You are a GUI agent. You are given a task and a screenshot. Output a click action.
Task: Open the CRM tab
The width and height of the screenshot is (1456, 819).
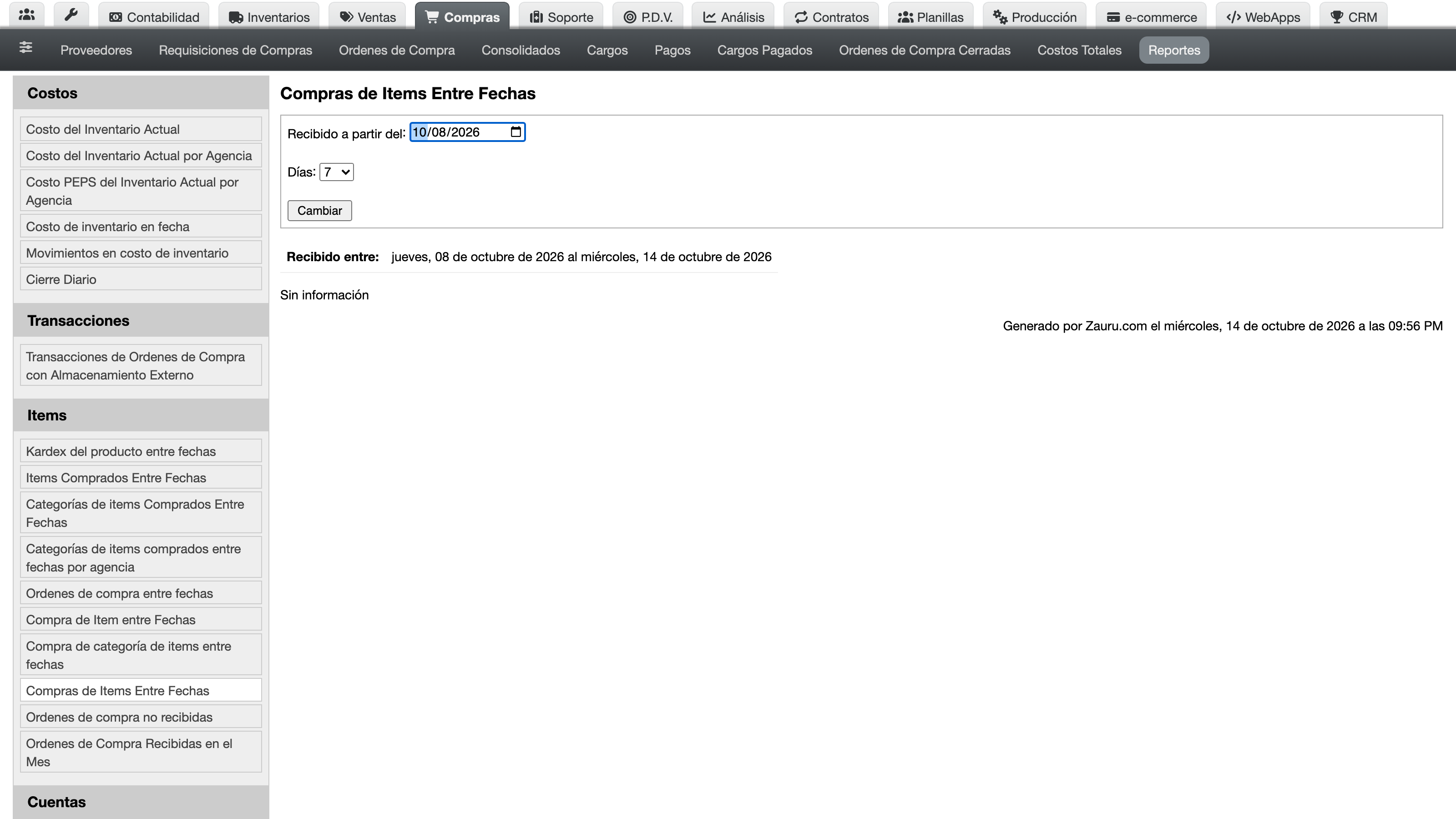[1354, 17]
